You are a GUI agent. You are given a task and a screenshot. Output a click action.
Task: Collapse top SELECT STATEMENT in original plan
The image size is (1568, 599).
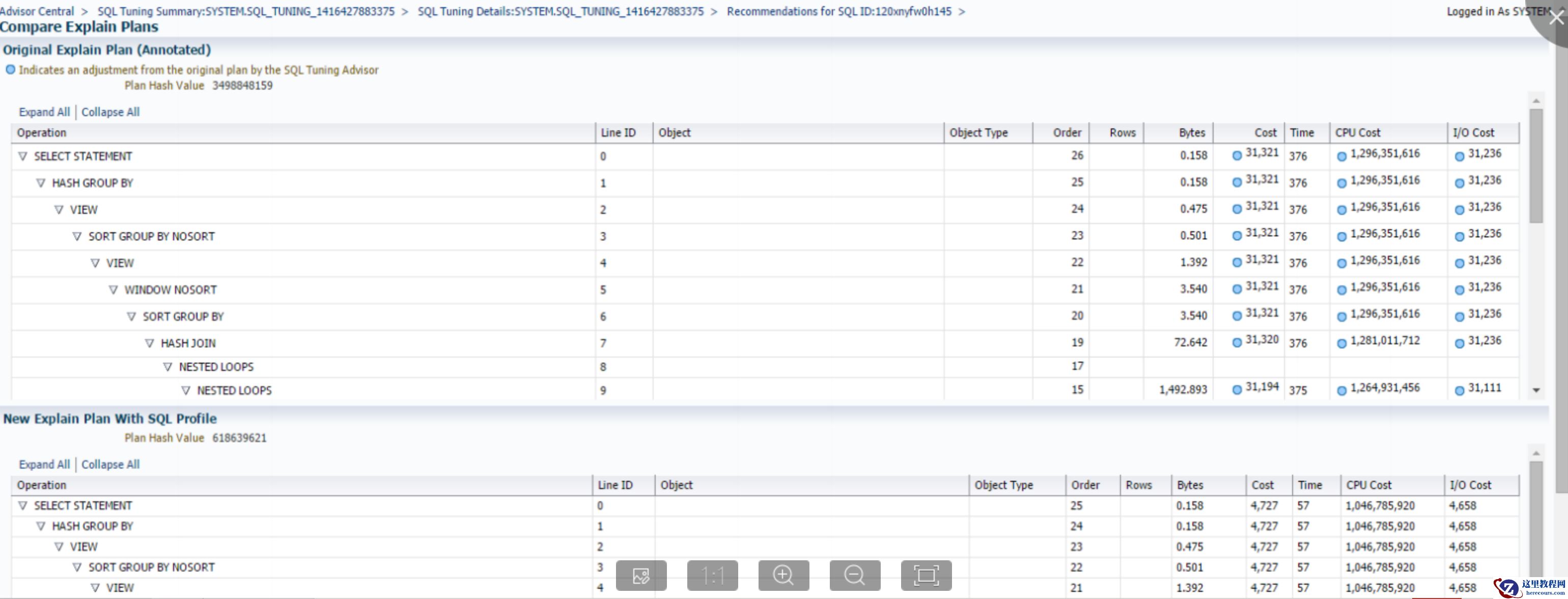tap(22, 156)
